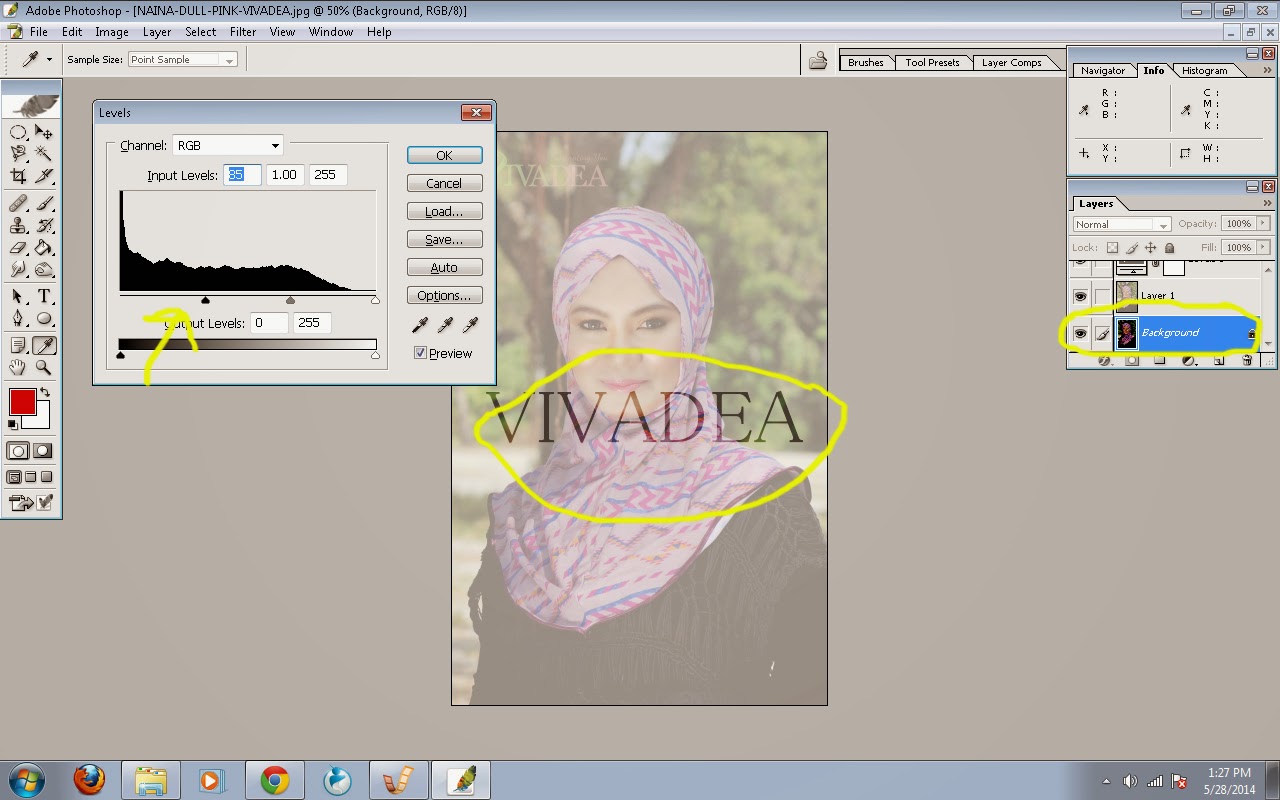Select the Elliptical Marquee tool
1280x800 pixels.
coord(18,132)
